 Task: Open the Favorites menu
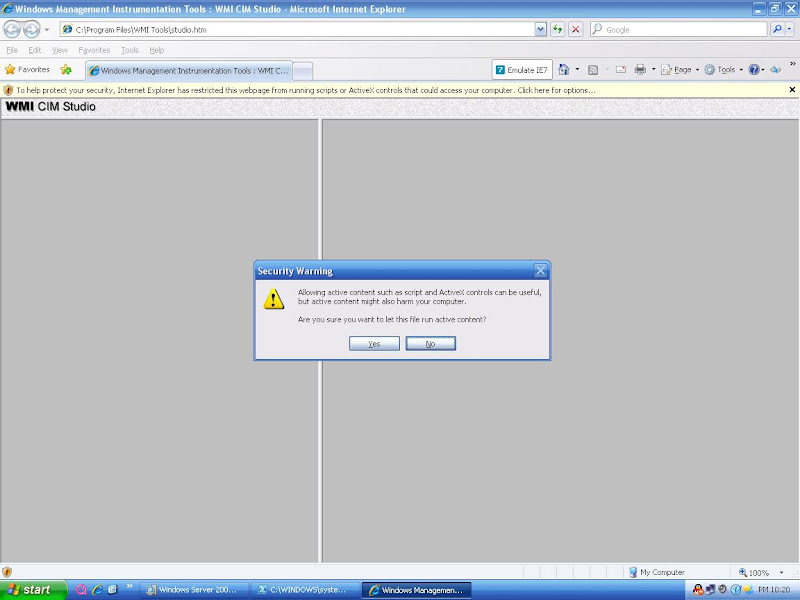tap(94, 50)
